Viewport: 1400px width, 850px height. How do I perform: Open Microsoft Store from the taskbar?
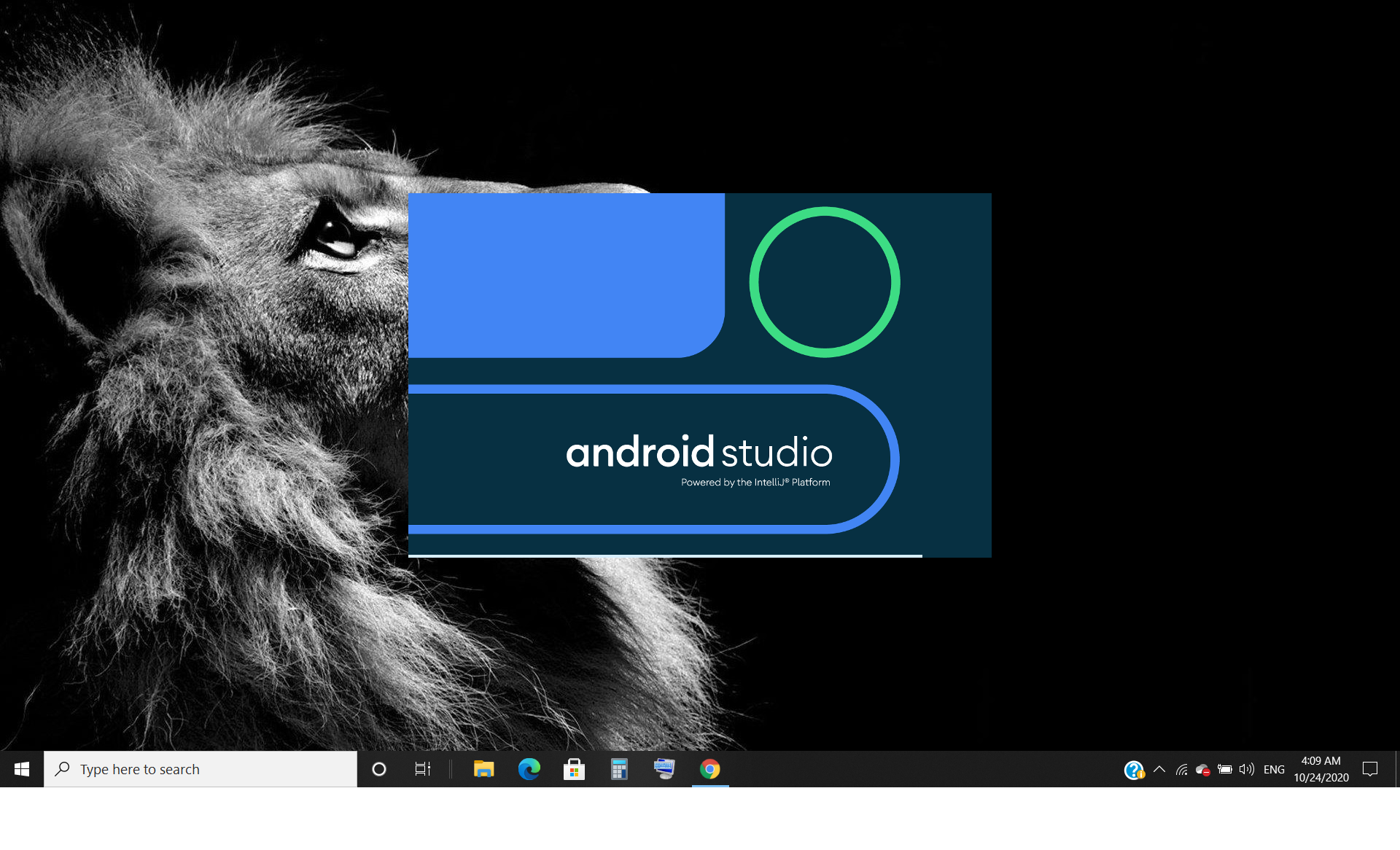click(574, 769)
